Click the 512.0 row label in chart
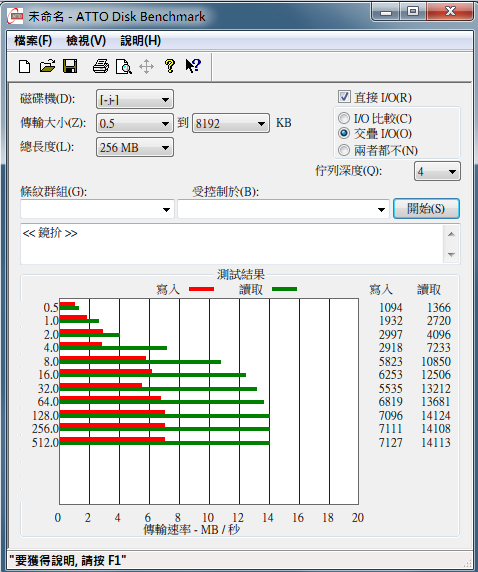 (45, 442)
